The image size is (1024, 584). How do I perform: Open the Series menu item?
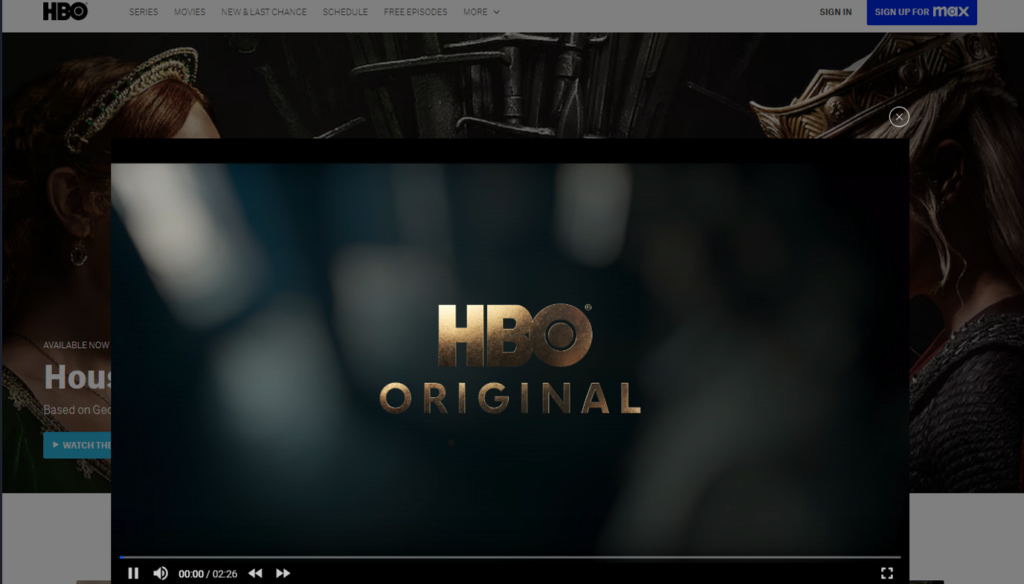(144, 12)
